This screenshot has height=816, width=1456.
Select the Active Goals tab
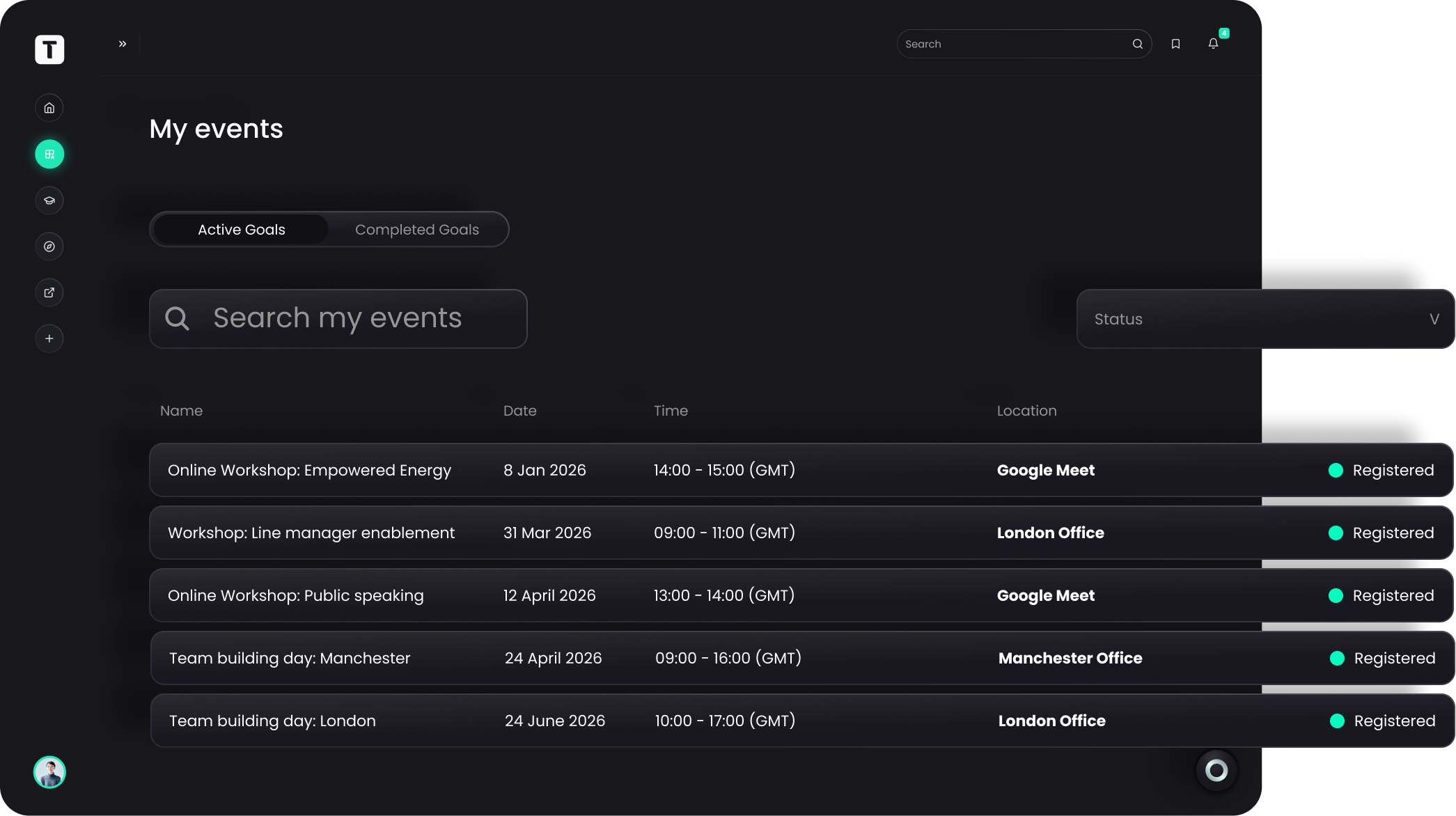pyautogui.click(x=241, y=230)
